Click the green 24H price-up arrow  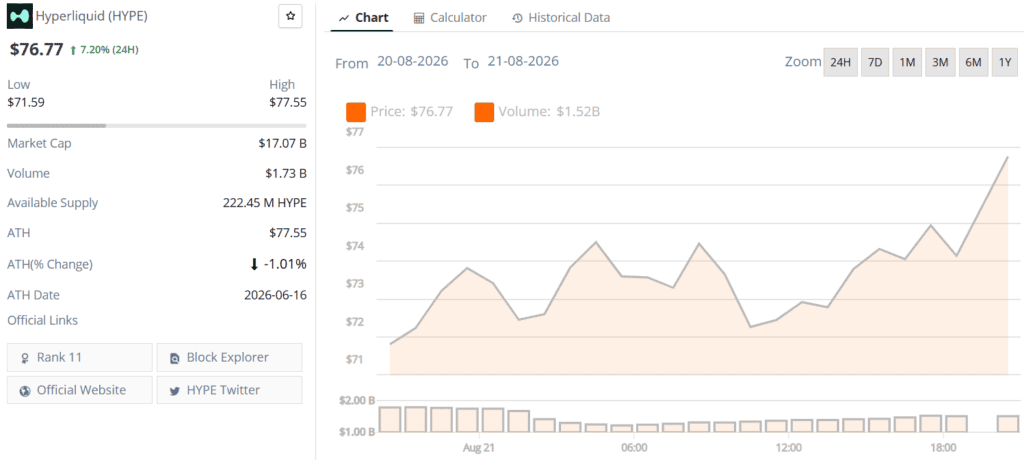(x=73, y=50)
